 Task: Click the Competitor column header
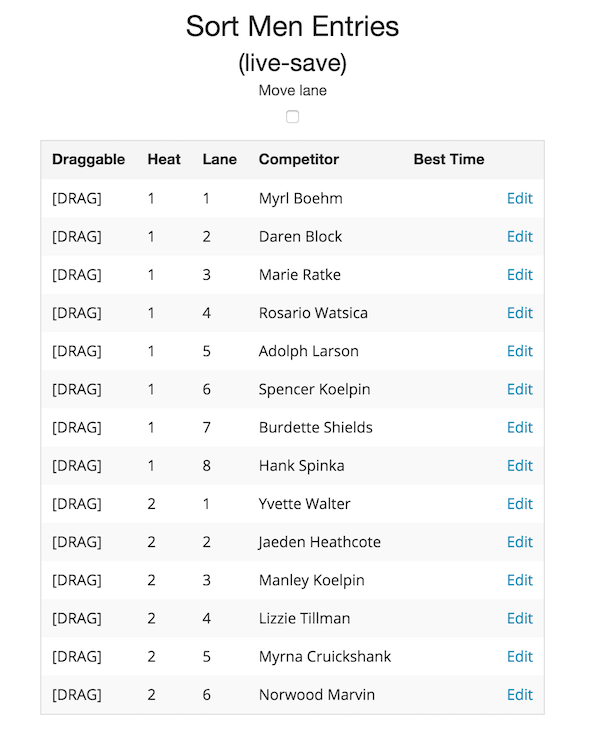click(x=298, y=159)
